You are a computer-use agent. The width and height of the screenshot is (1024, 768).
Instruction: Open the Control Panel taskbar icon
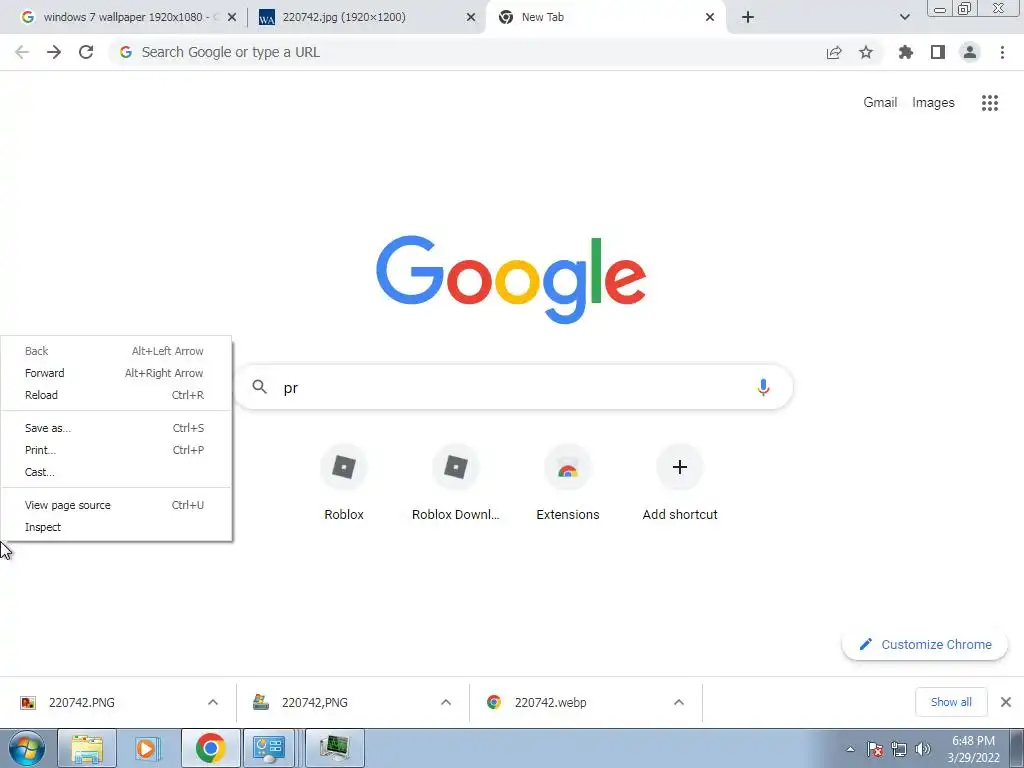click(268, 748)
